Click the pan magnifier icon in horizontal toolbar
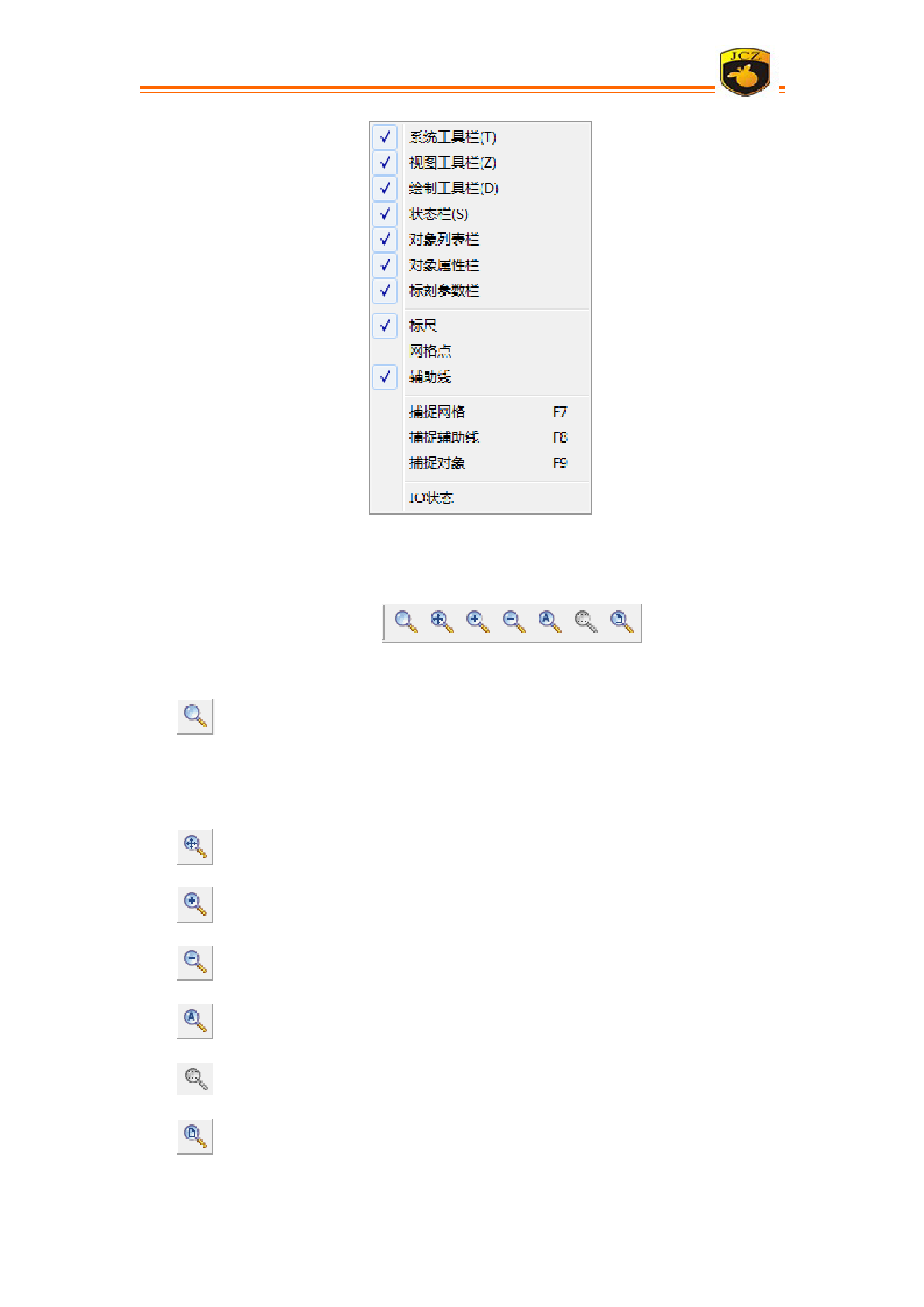This screenshot has width=924, height=1307. coord(442,622)
